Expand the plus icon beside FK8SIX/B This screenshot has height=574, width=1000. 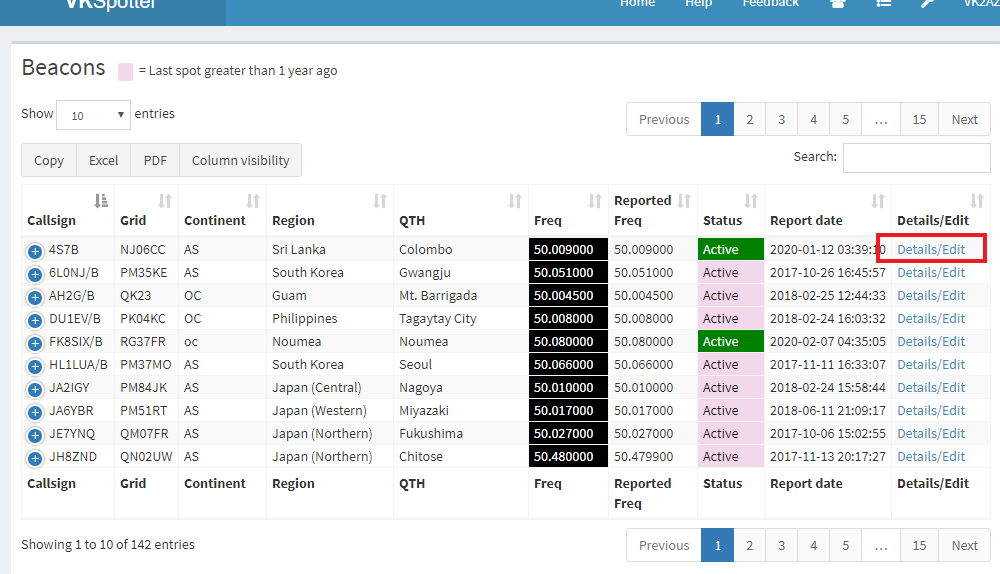(x=35, y=343)
